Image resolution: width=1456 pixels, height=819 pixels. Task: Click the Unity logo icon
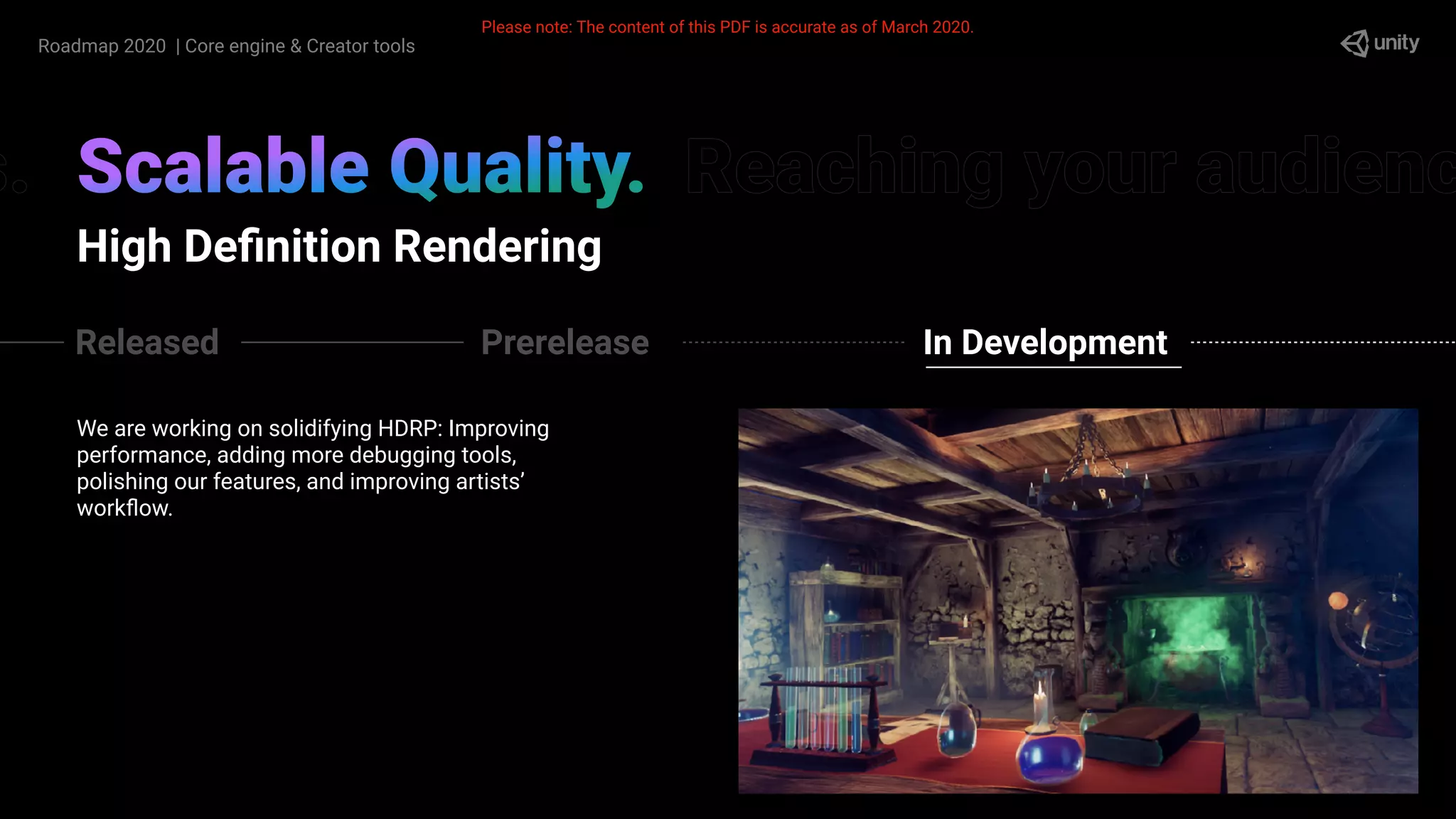click(1354, 43)
